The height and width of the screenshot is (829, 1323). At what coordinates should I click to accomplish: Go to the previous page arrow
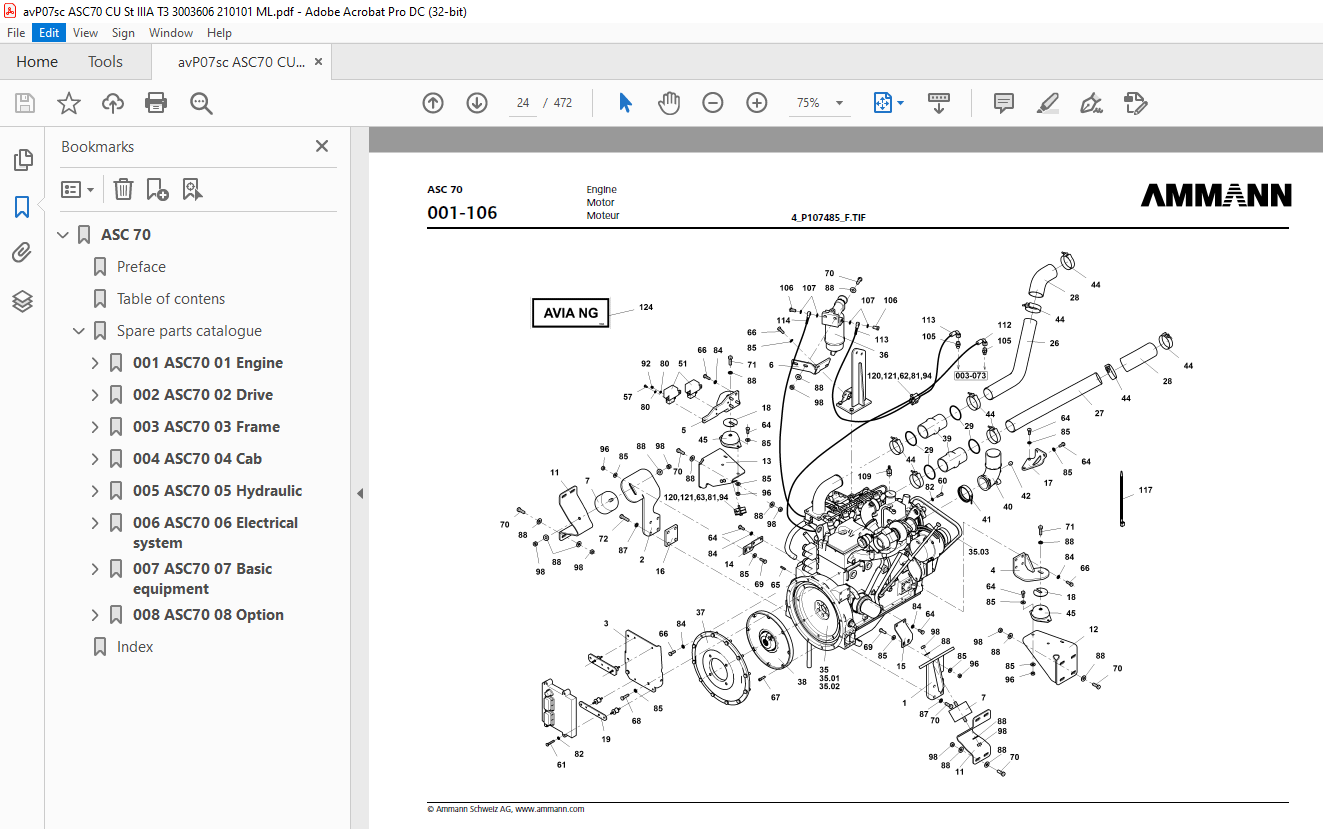pos(433,103)
